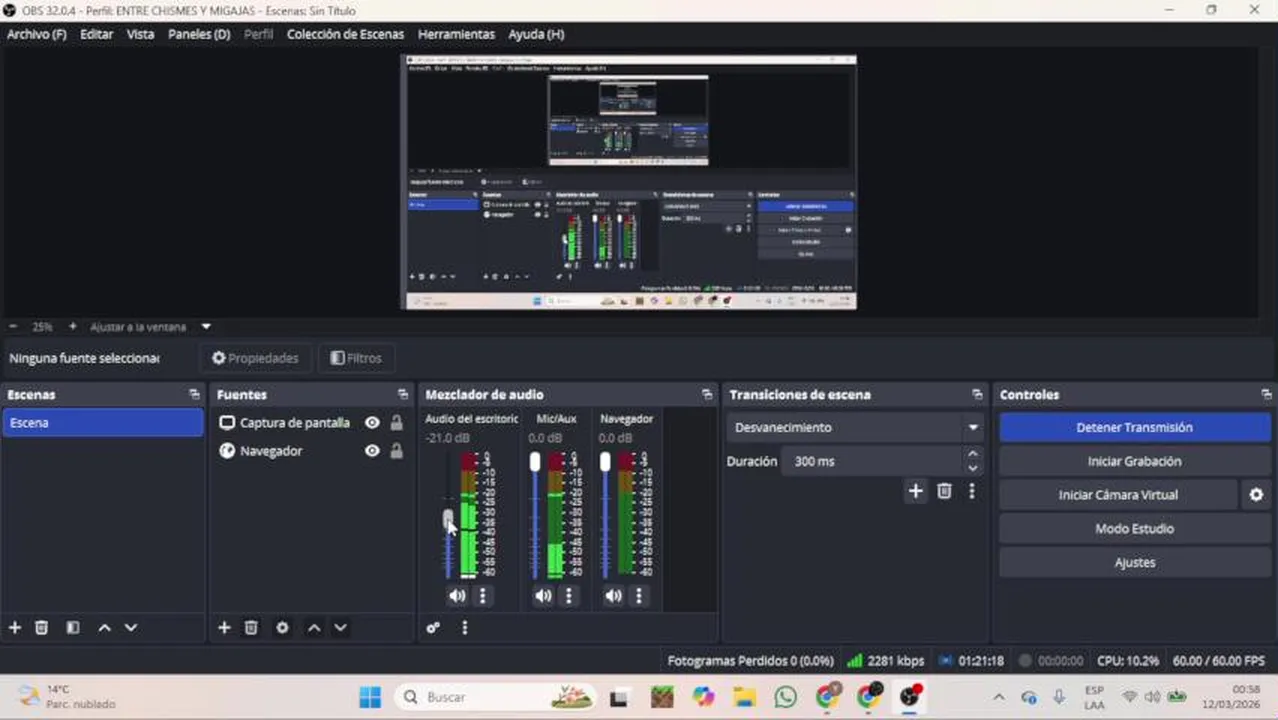Enable Modo Estudio
This screenshot has width=1278, height=720.
[1134, 529]
